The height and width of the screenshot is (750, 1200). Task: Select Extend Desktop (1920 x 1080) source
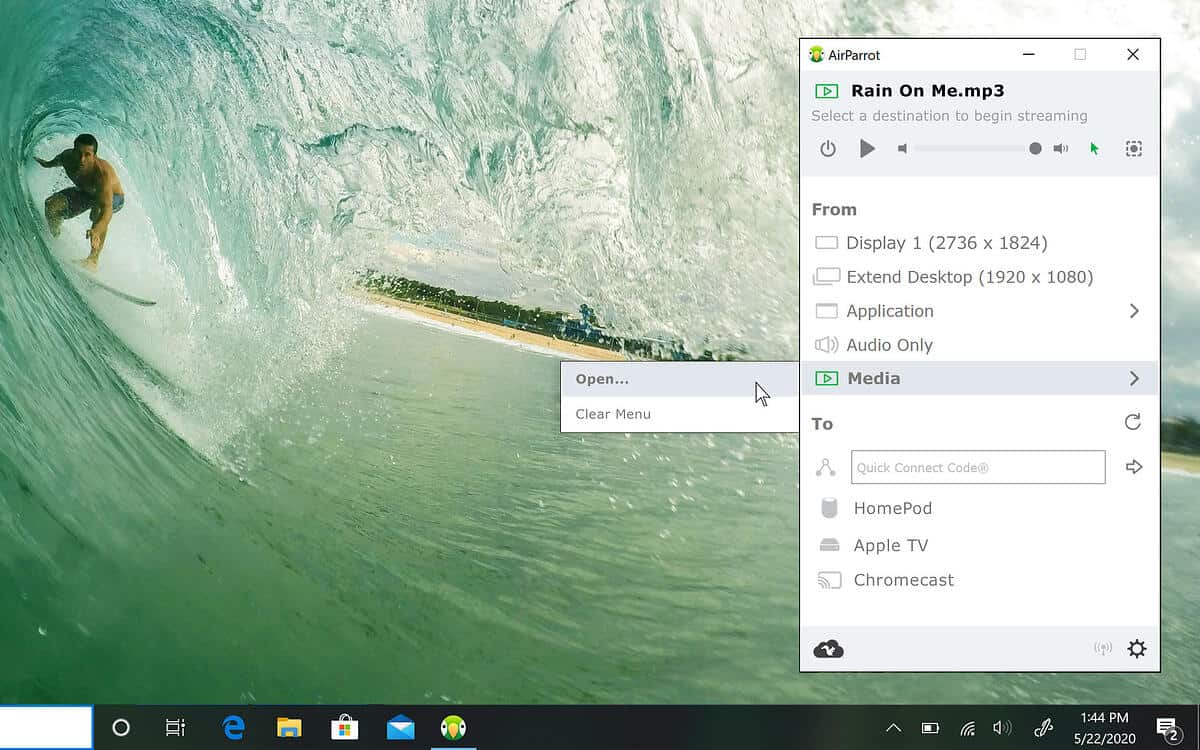tap(968, 277)
